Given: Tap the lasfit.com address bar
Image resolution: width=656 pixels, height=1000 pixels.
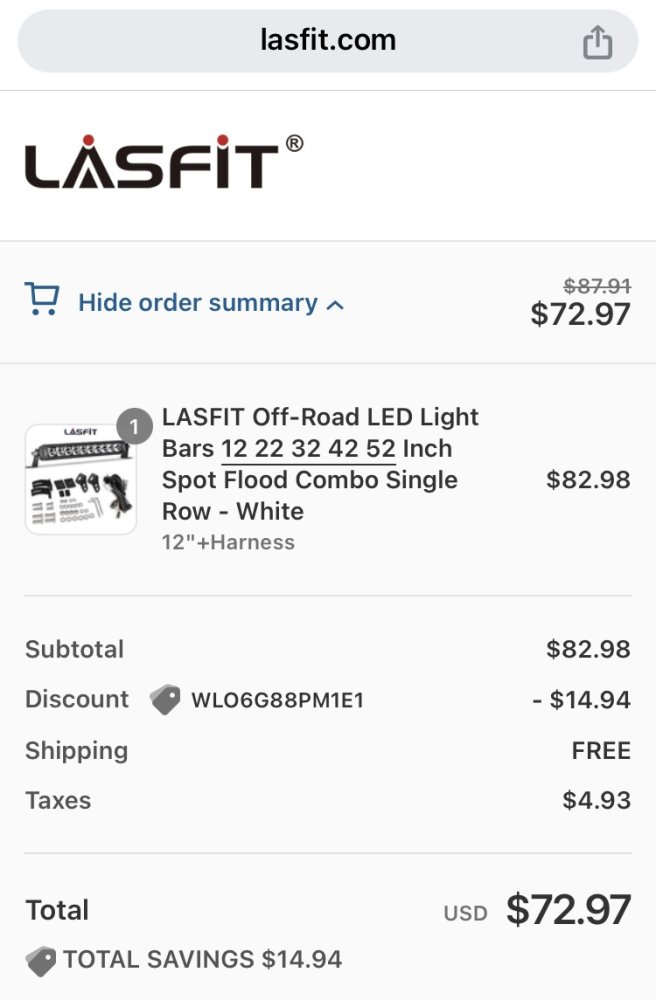Looking at the screenshot, I should [x=328, y=41].
